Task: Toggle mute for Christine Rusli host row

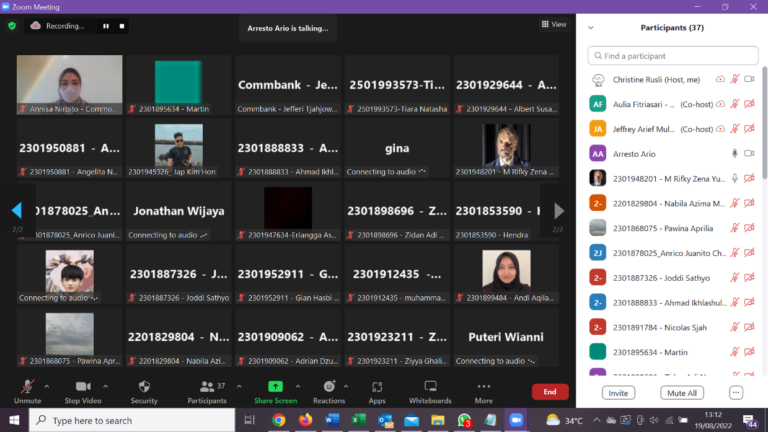Action: pyautogui.click(x=734, y=79)
